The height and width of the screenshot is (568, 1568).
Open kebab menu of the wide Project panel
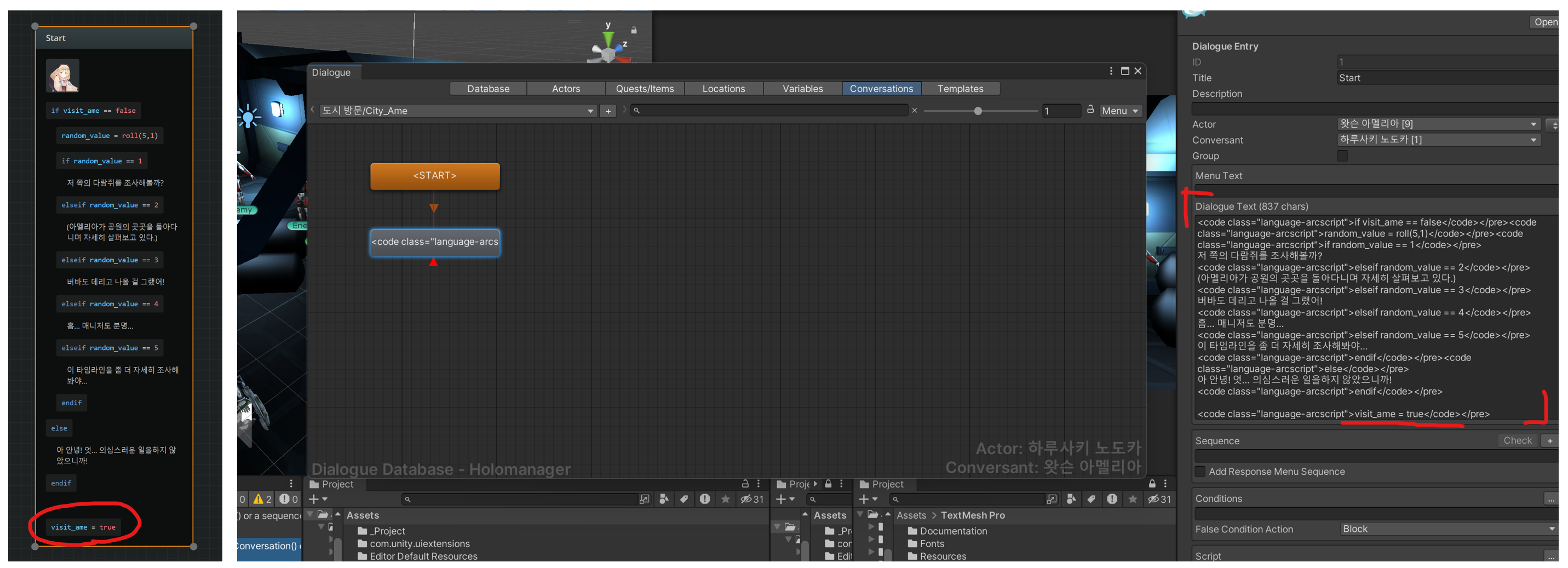click(x=759, y=484)
